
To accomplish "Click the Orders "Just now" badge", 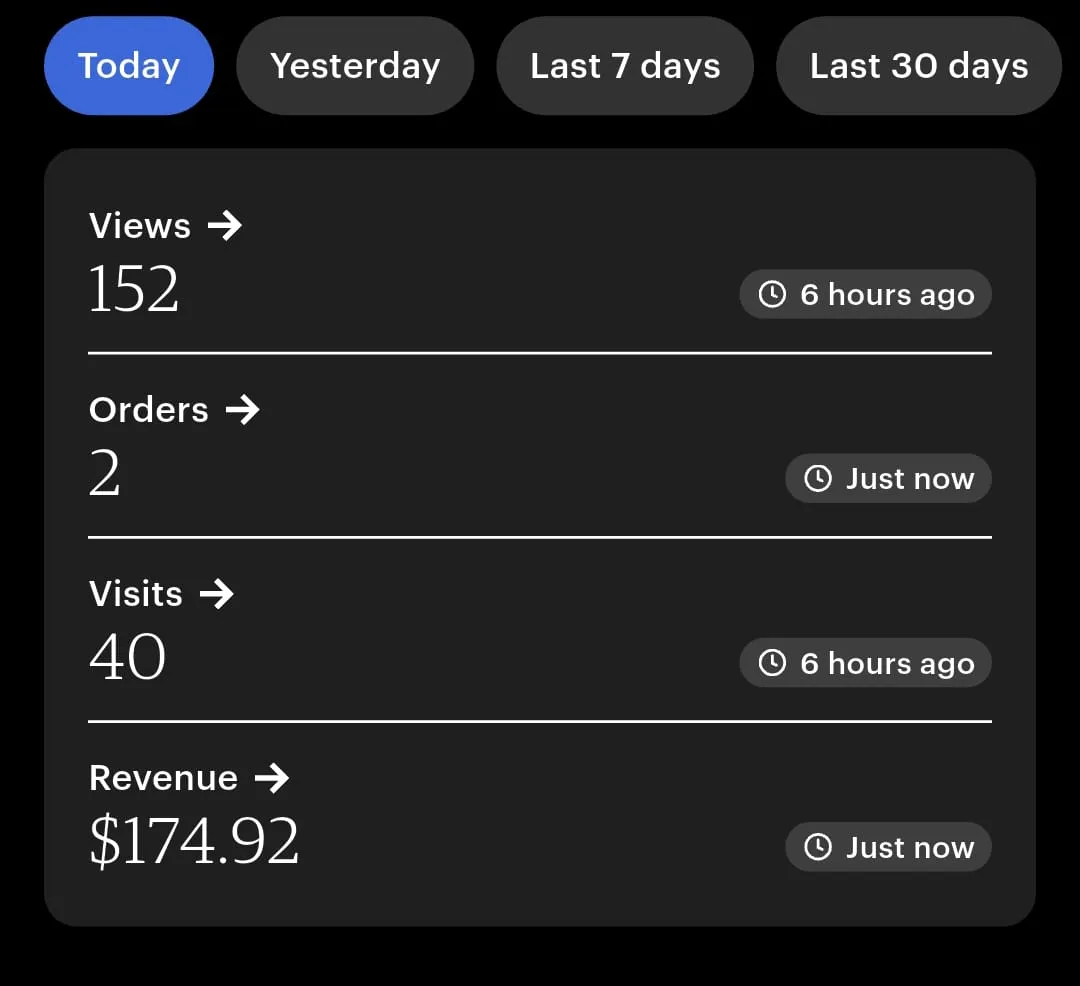I will pos(888,479).
